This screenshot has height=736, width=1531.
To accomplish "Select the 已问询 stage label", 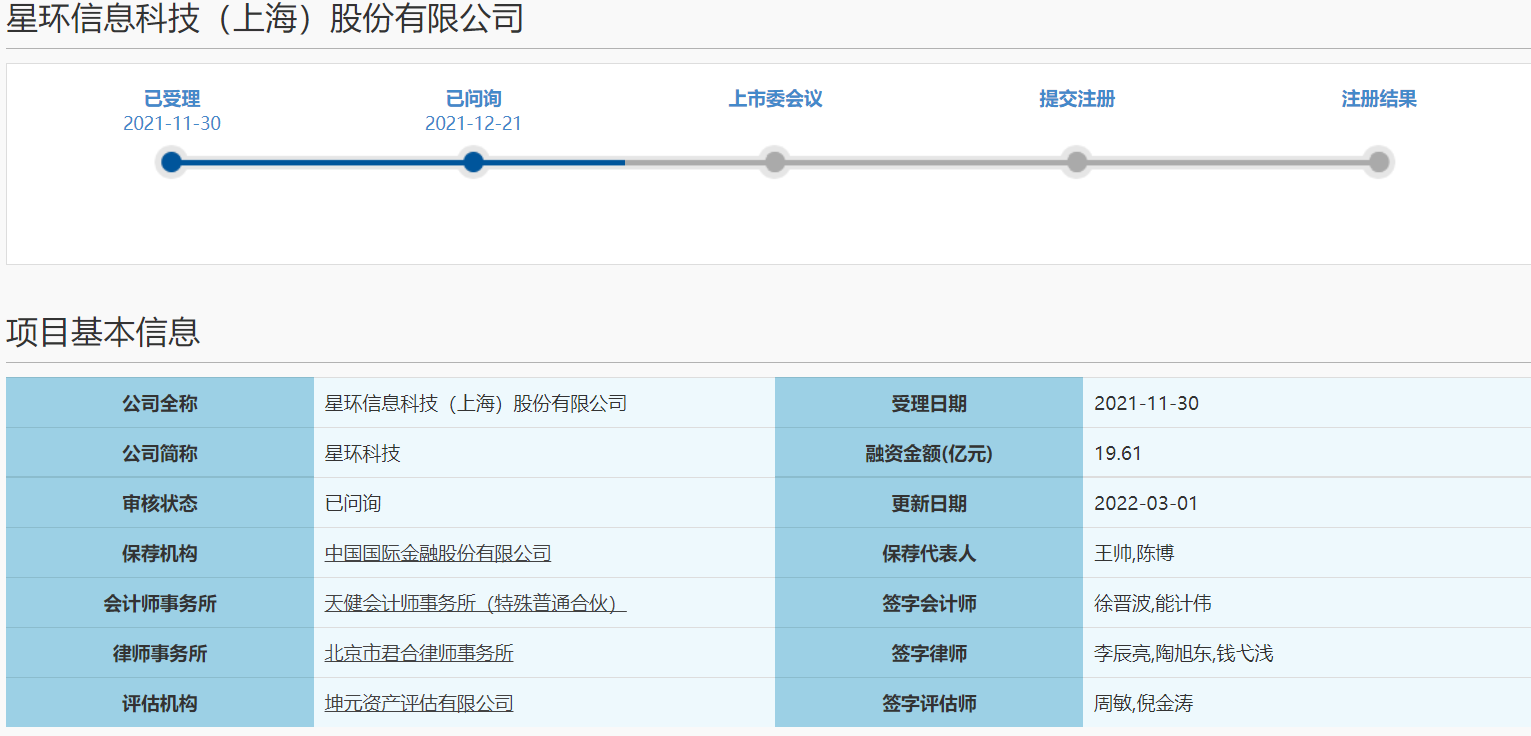I will 474,99.
